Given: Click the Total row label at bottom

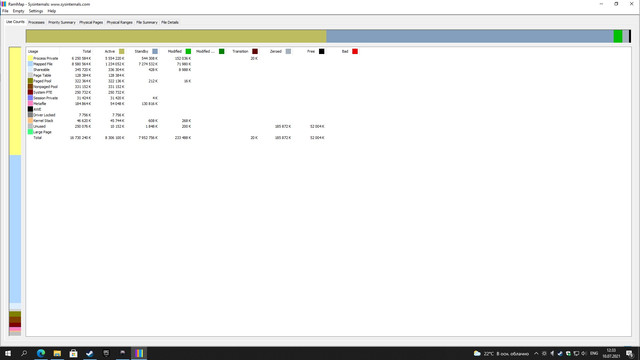Looking at the screenshot, I should pyautogui.click(x=37, y=138).
